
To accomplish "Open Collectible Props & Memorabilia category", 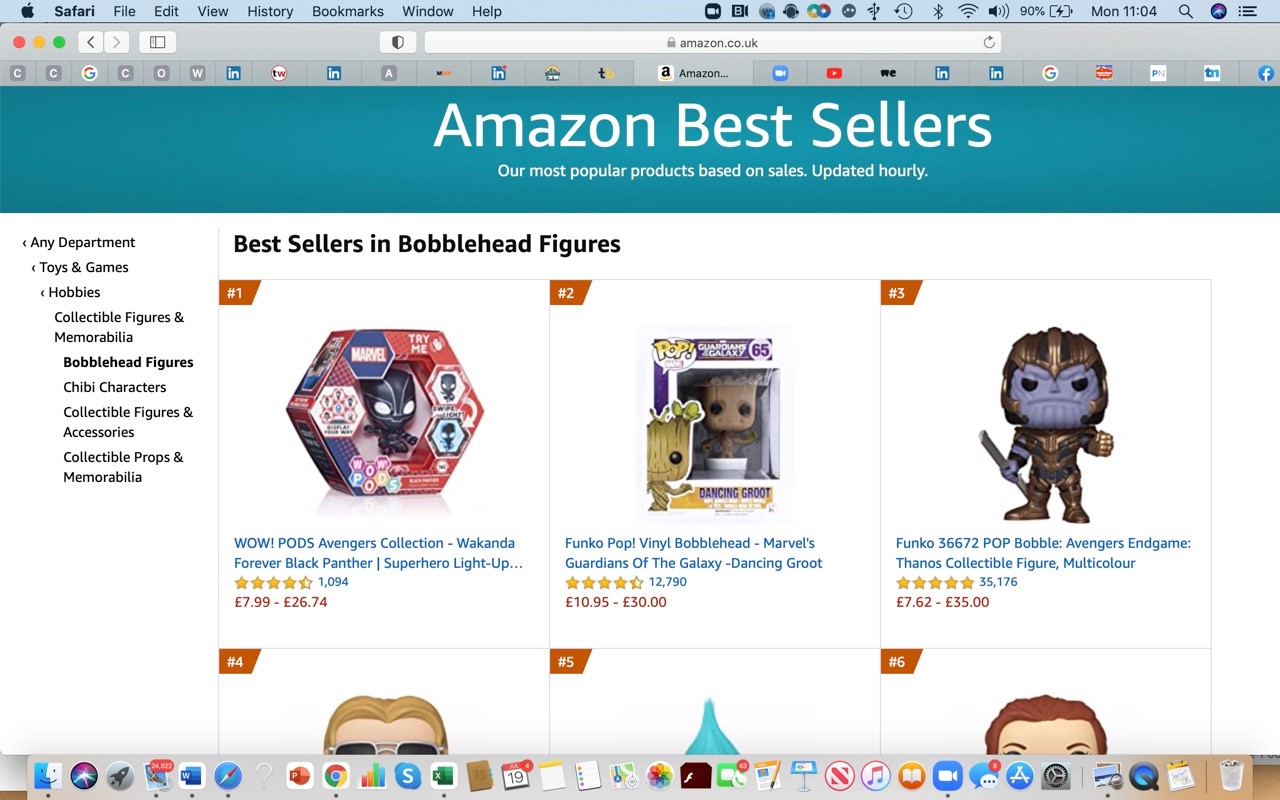I will 123,467.
